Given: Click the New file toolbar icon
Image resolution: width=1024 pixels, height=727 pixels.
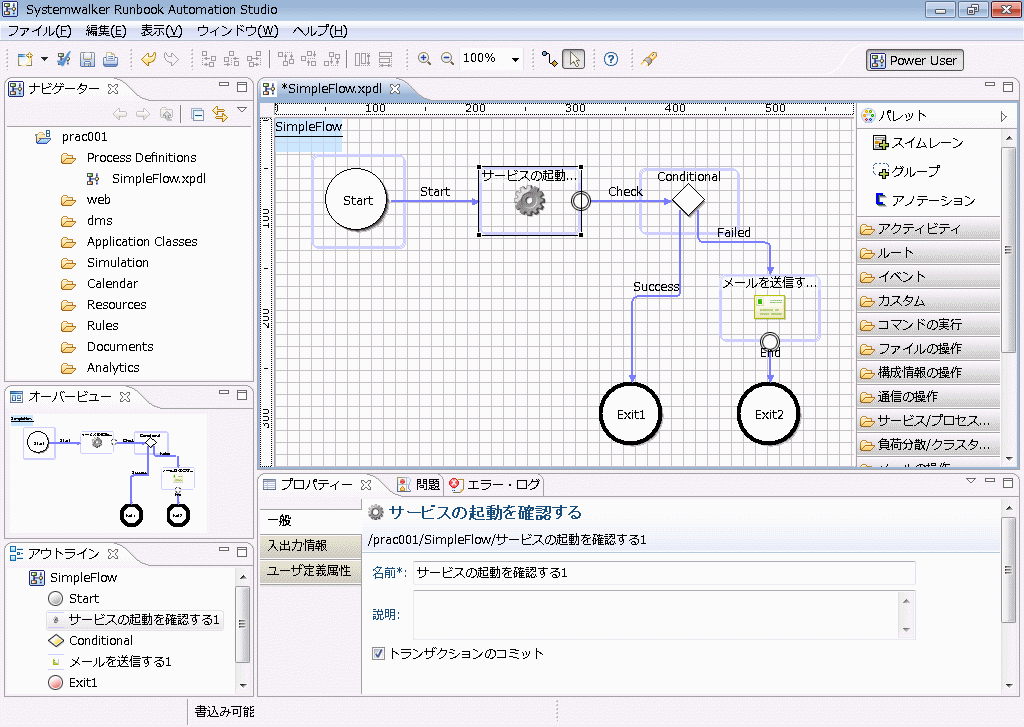Looking at the screenshot, I should tap(25, 59).
